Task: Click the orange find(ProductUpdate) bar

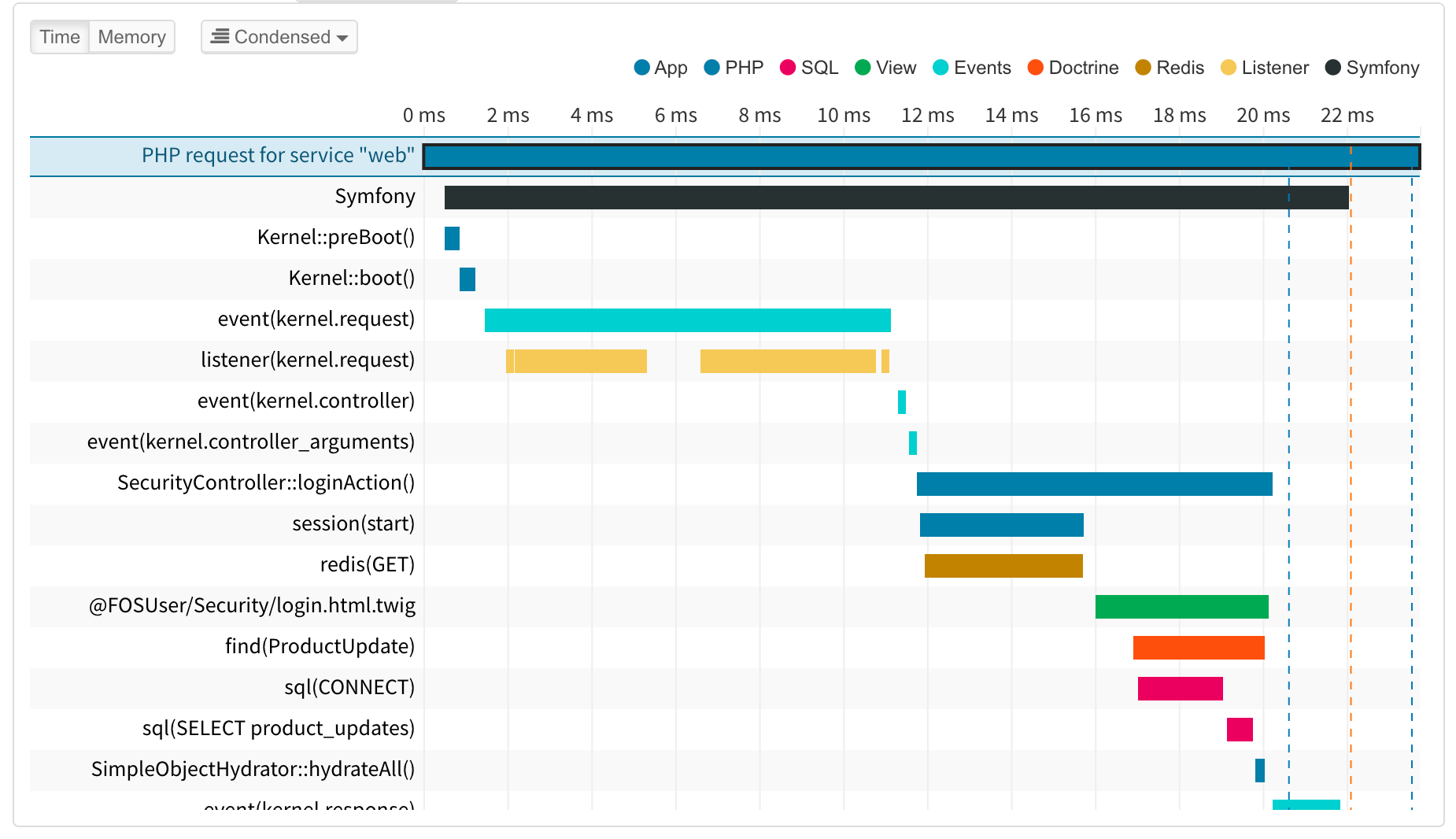Action: tap(1199, 648)
